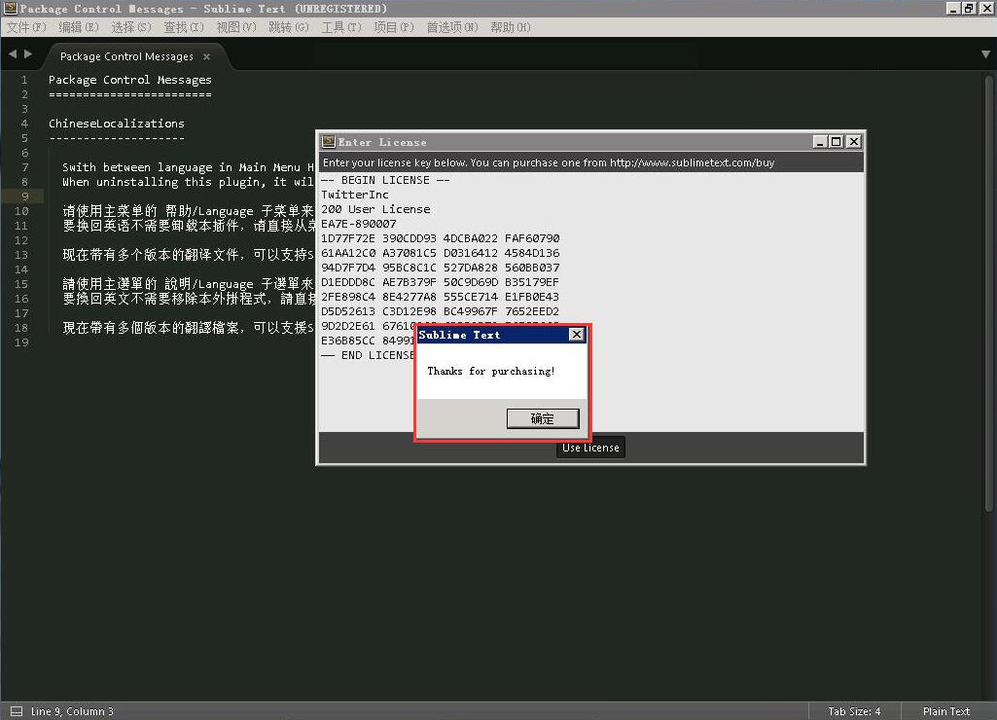Close the Sublime Text thanks dialog

tap(576, 335)
